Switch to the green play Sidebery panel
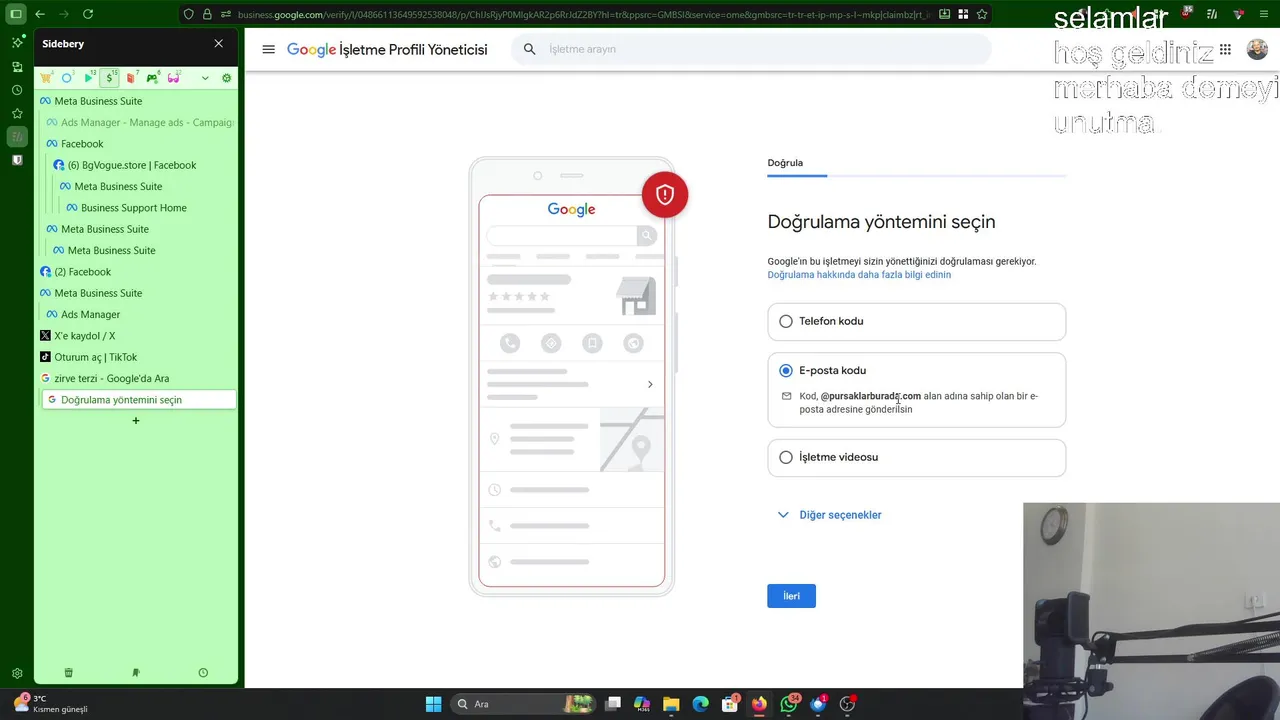Screen dimensions: 1280x720 [x=89, y=78]
